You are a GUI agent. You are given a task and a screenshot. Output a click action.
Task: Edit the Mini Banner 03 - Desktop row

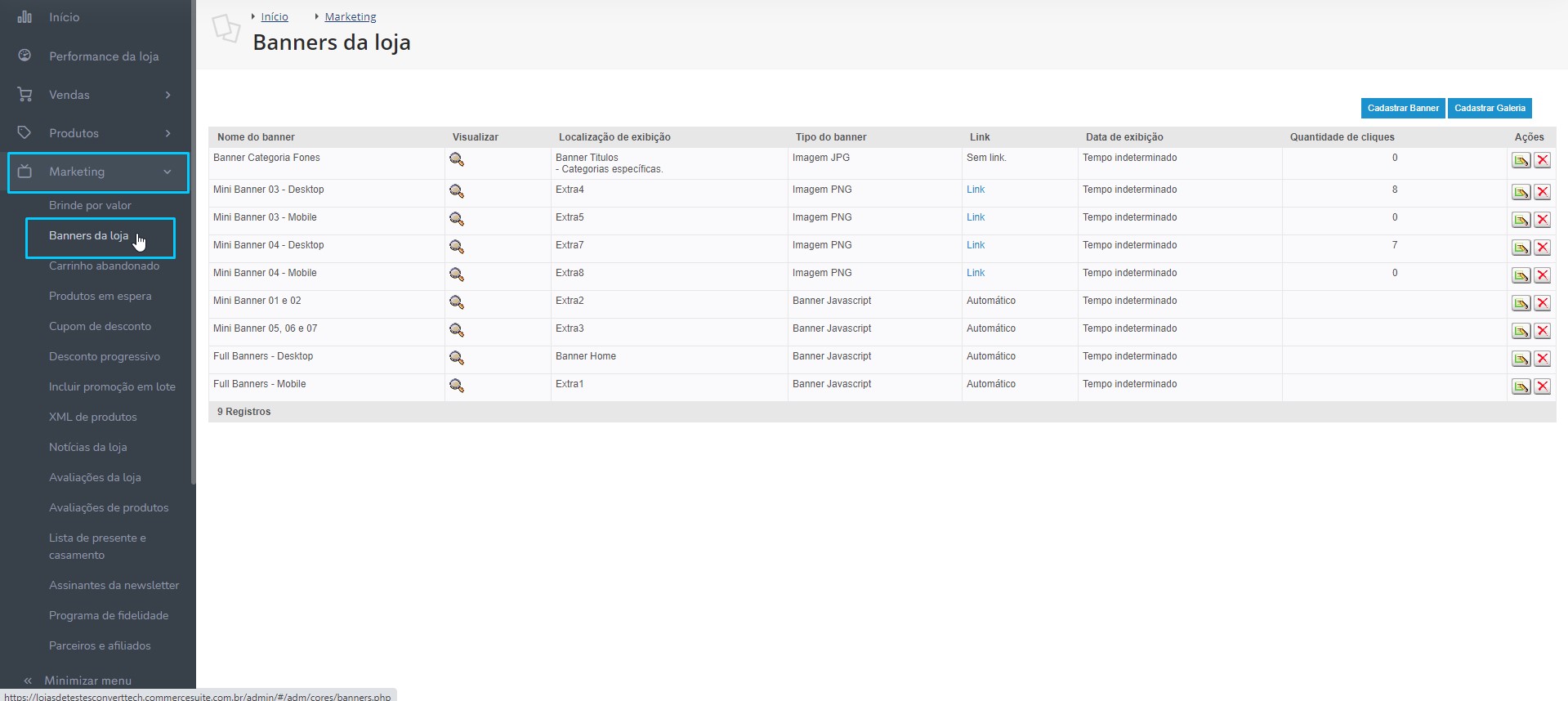1521,193
